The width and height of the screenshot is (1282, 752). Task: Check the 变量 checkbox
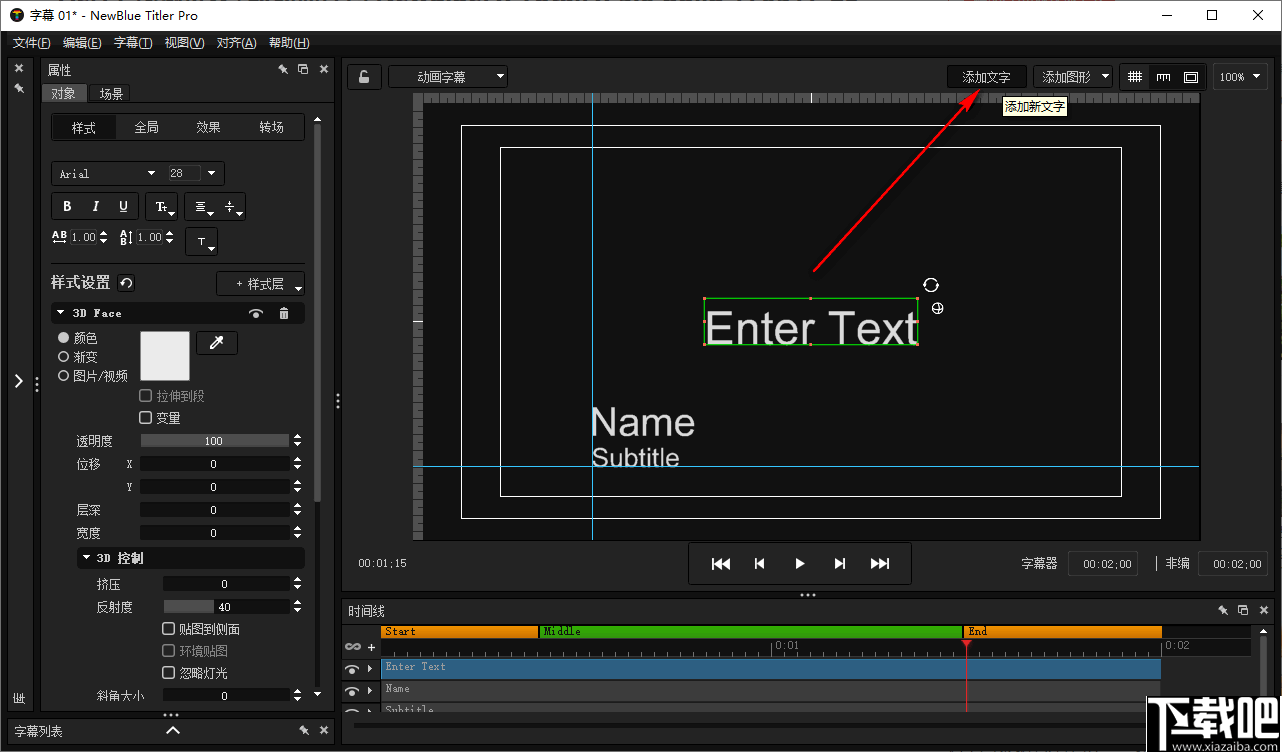coord(146,417)
